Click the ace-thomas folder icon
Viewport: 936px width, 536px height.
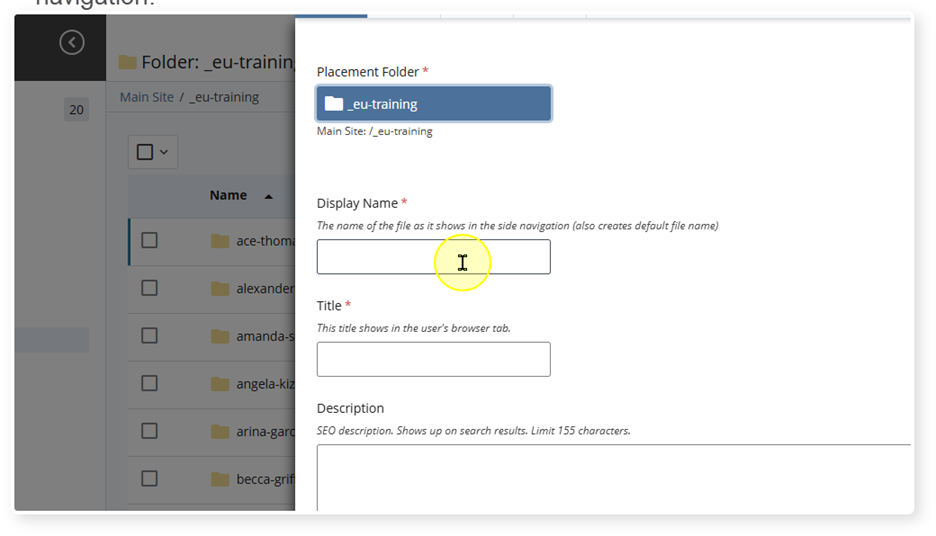pyautogui.click(x=220, y=241)
